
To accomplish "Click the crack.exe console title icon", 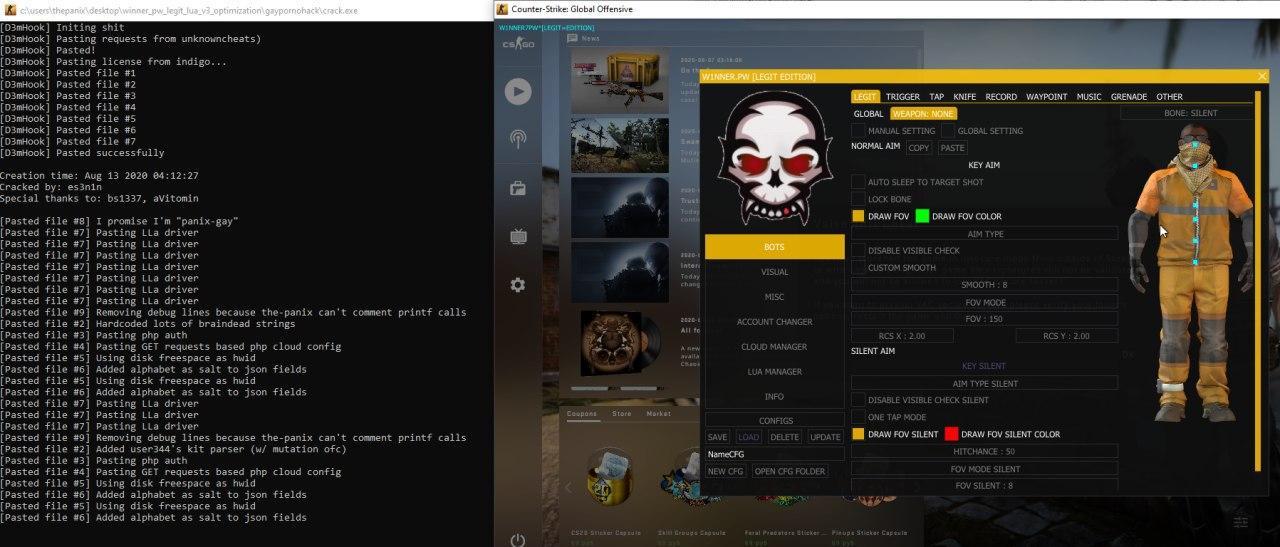I will (9, 9).
